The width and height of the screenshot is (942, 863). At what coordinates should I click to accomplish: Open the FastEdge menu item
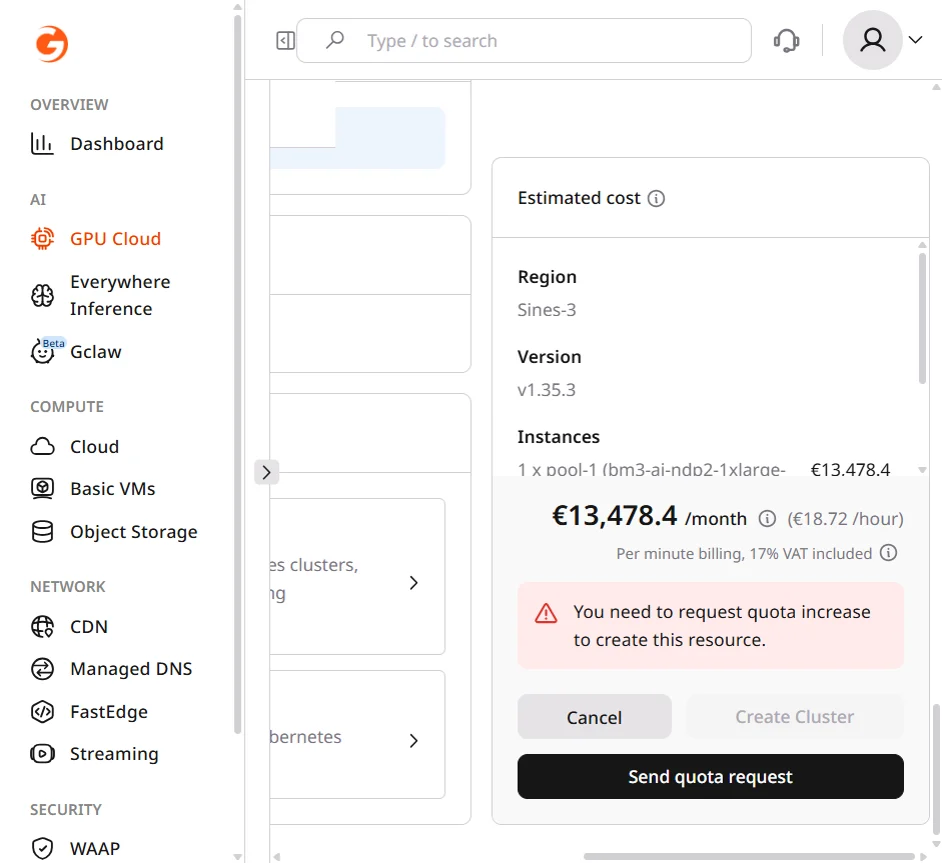tap(109, 712)
